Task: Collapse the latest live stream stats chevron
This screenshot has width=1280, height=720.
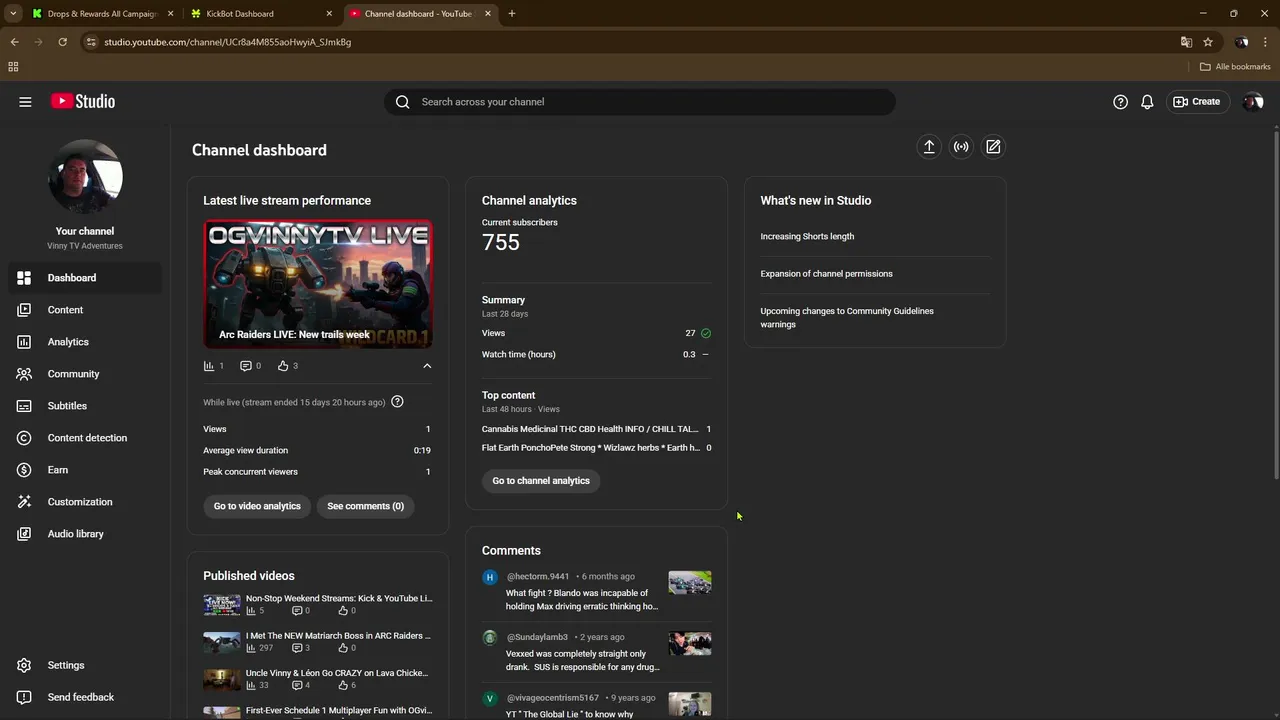Action: [427, 366]
